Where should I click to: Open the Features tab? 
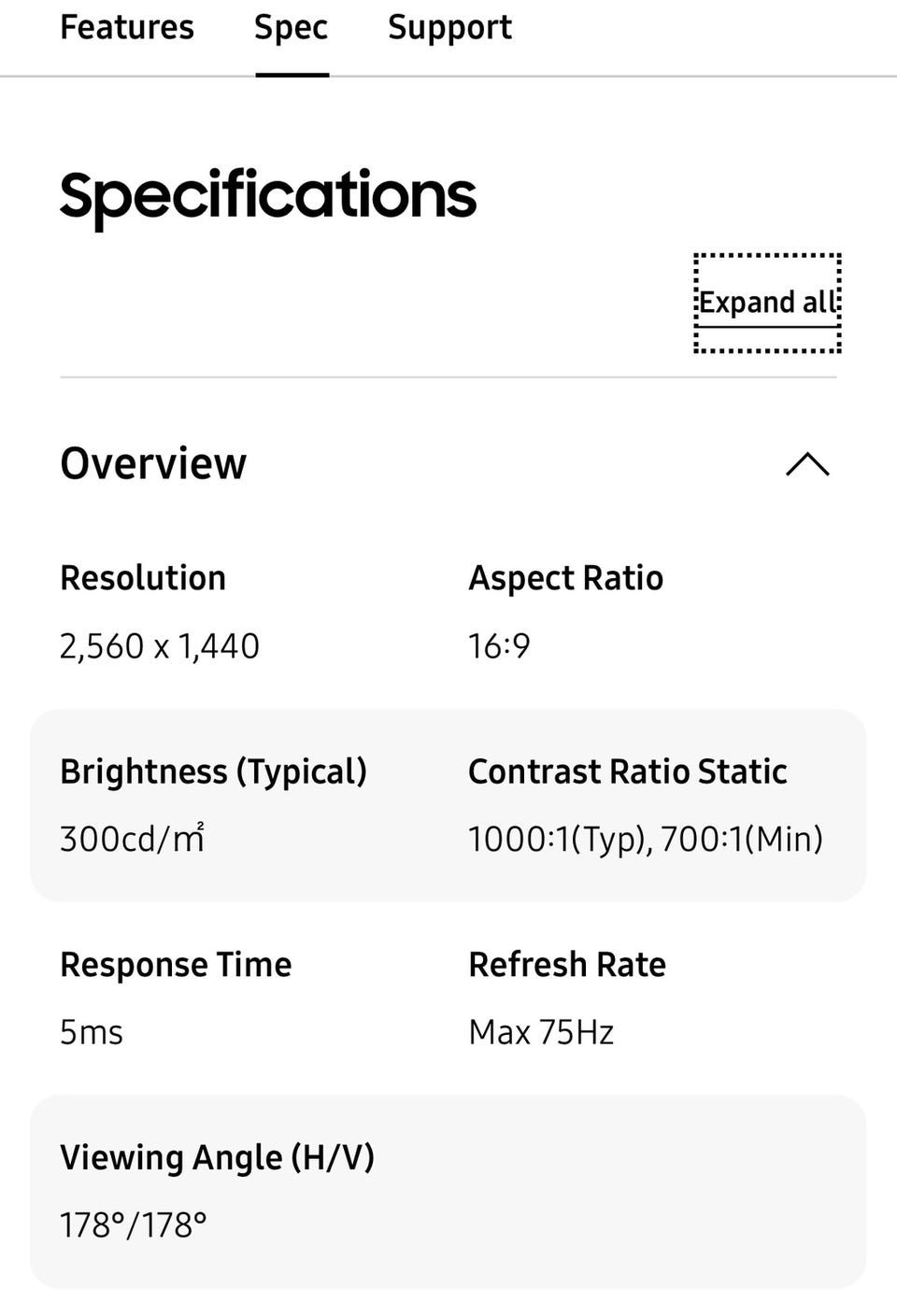pos(127,28)
